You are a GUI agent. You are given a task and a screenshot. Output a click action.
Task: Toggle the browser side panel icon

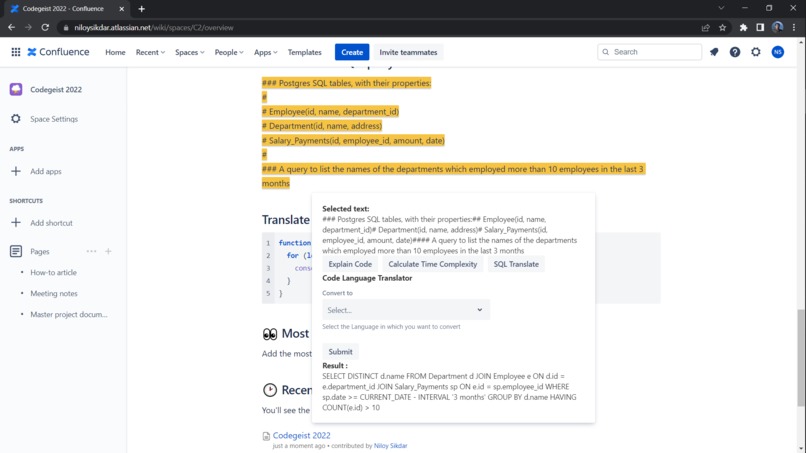pyautogui.click(x=760, y=28)
